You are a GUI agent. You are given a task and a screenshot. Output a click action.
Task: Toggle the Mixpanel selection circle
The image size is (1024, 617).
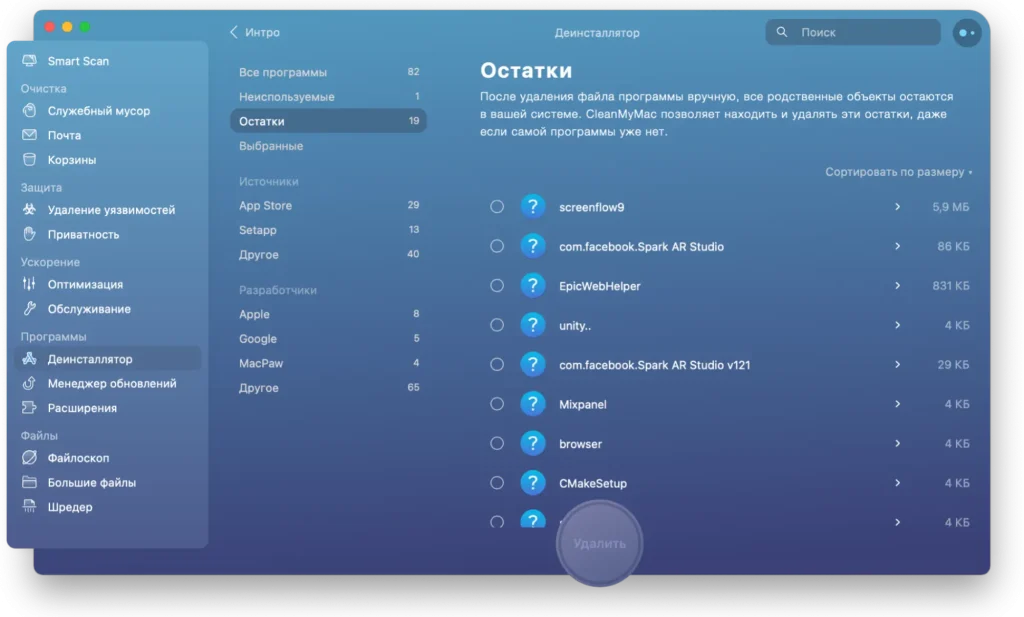click(x=497, y=404)
